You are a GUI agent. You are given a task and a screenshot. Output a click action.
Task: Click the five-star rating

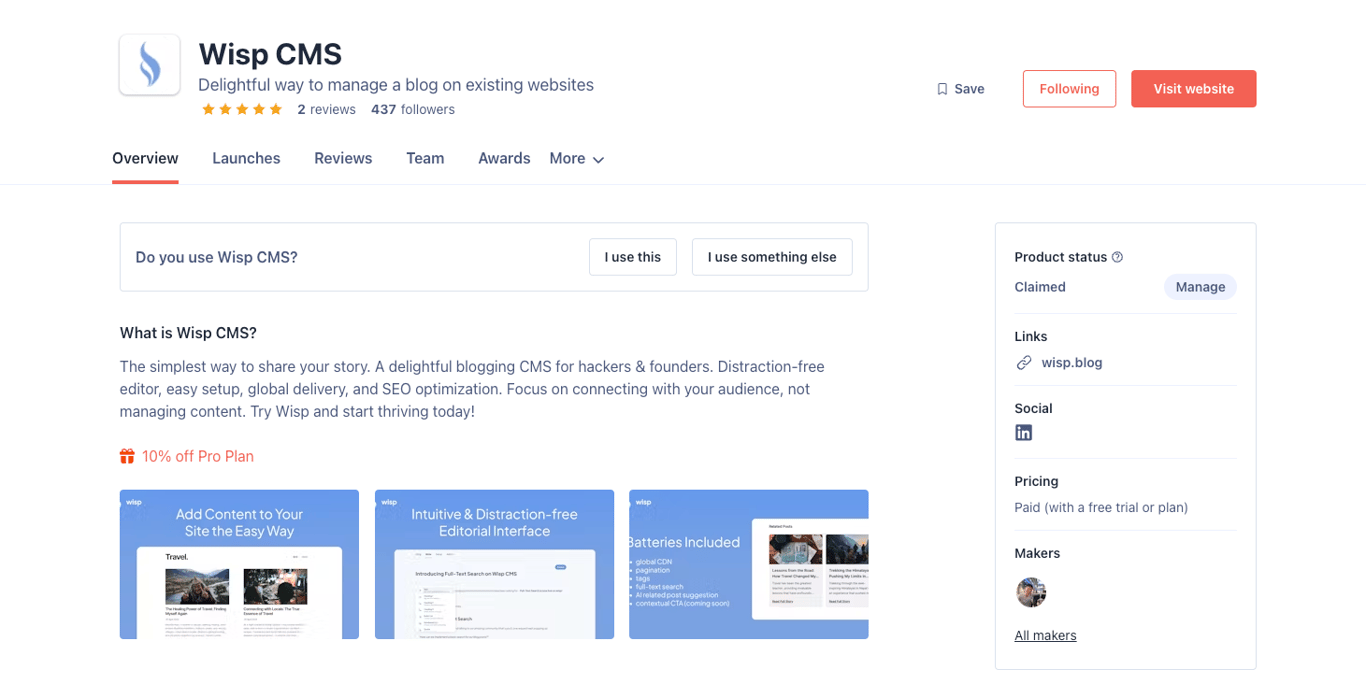coord(242,110)
